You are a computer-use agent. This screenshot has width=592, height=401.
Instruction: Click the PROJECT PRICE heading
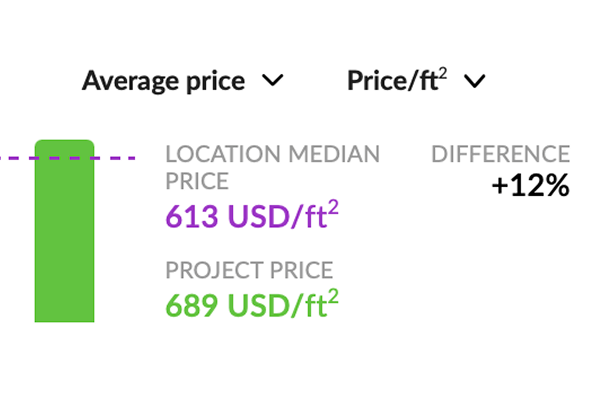249,270
